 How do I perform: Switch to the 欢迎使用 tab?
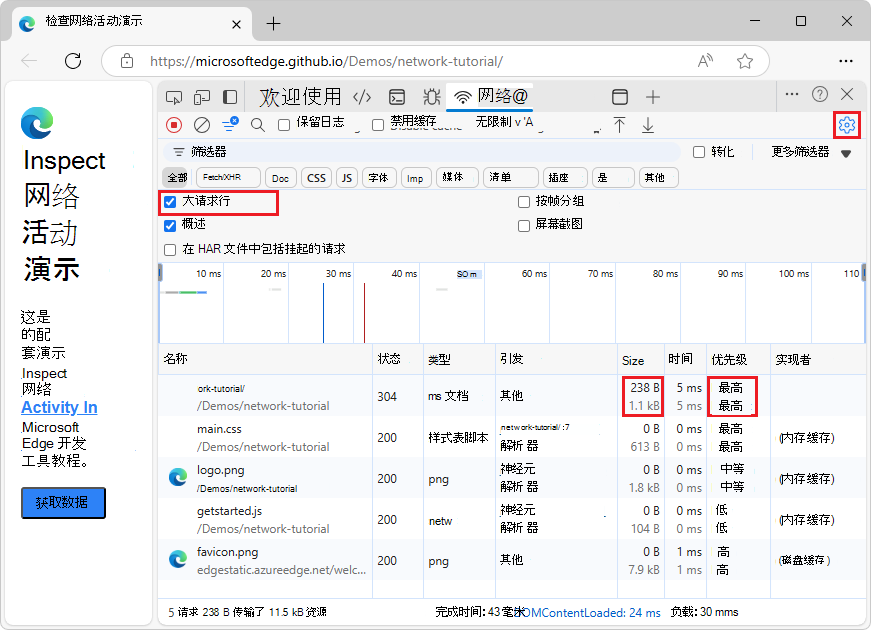tap(301, 96)
